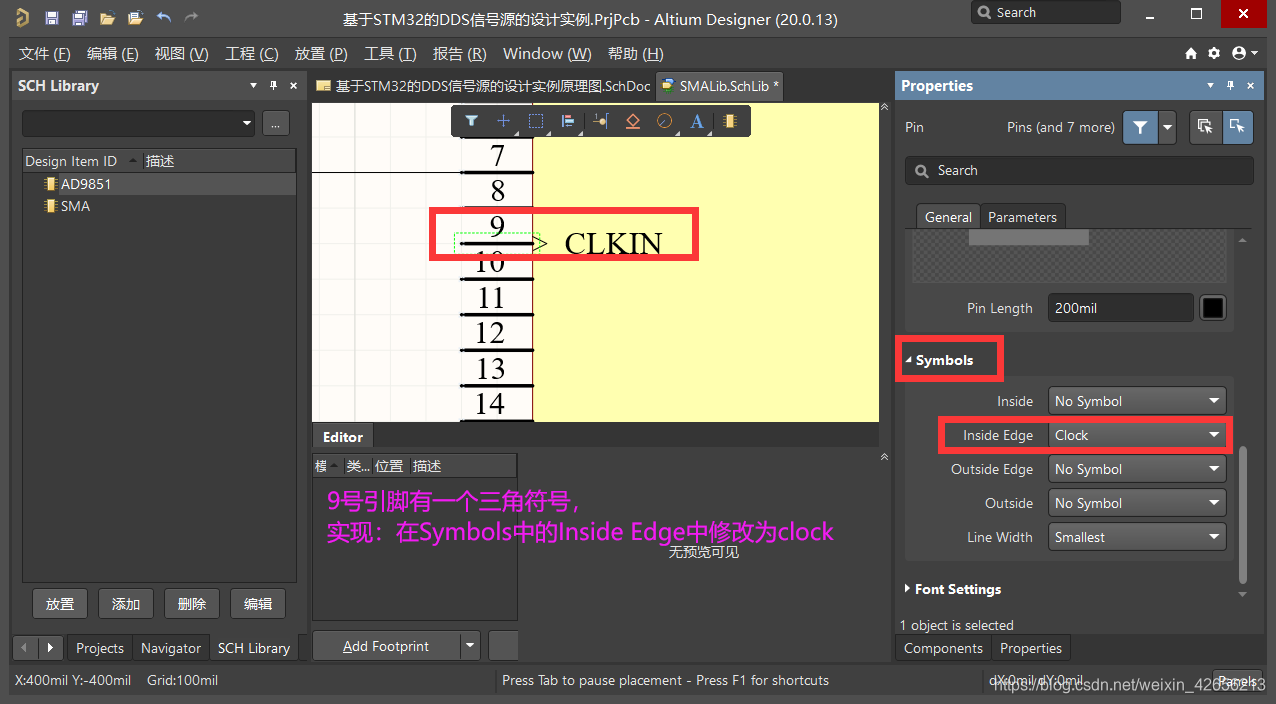Click the Properties panel filter funnel button
Screen dimensions: 1276x704
(1140, 127)
